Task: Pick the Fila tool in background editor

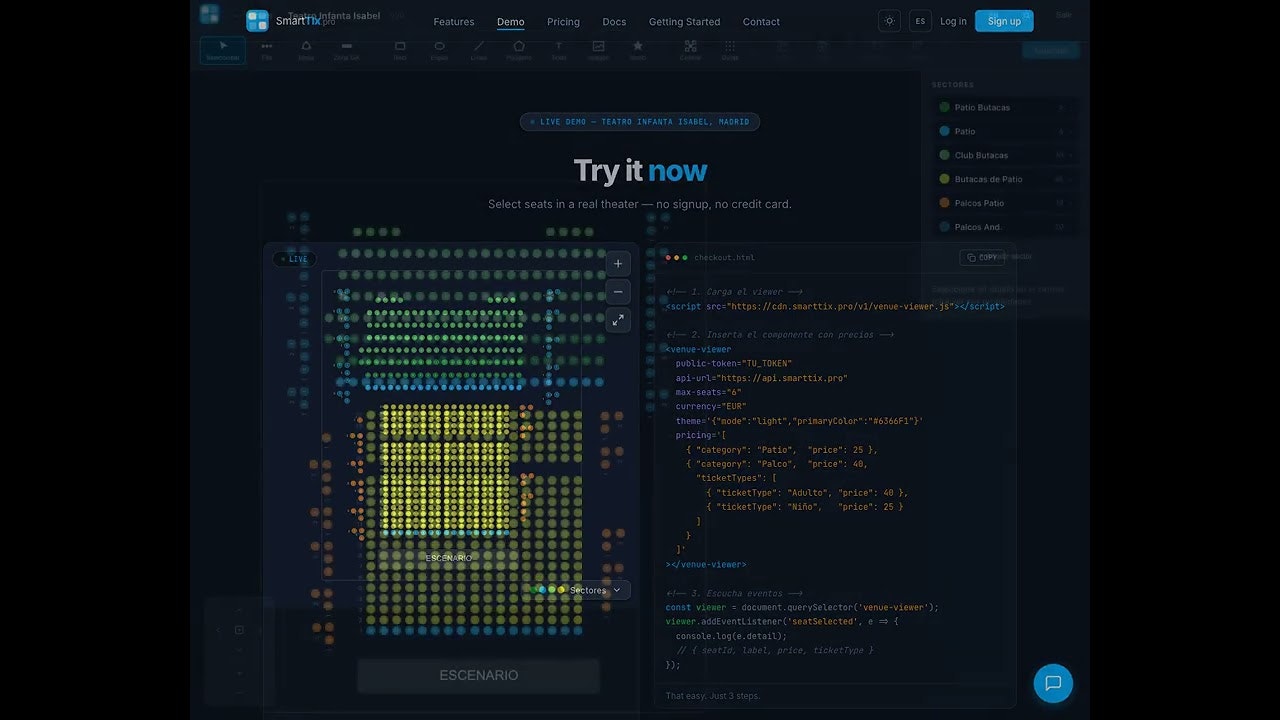Action: [x=267, y=50]
